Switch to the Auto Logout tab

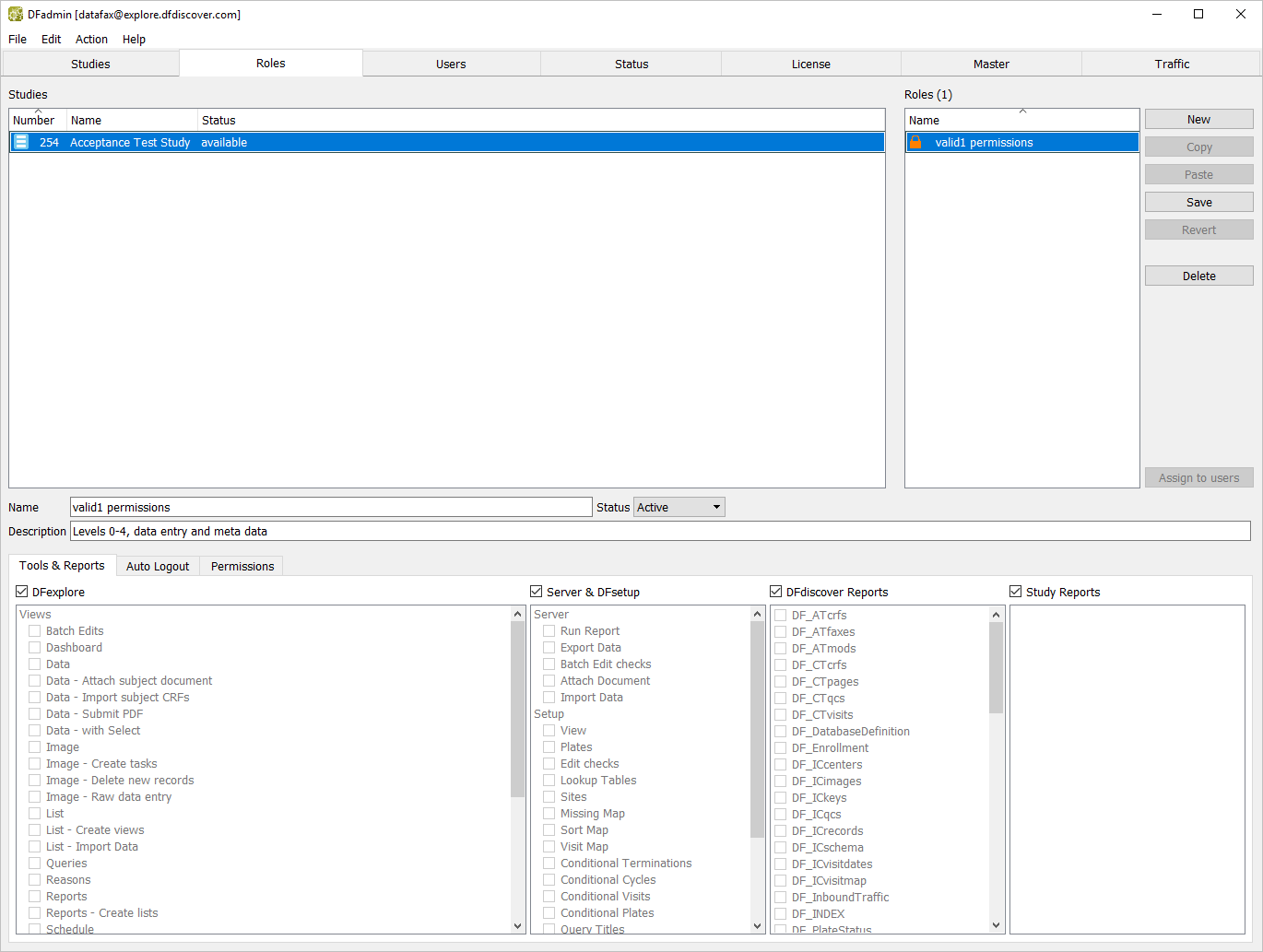(x=158, y=566)
